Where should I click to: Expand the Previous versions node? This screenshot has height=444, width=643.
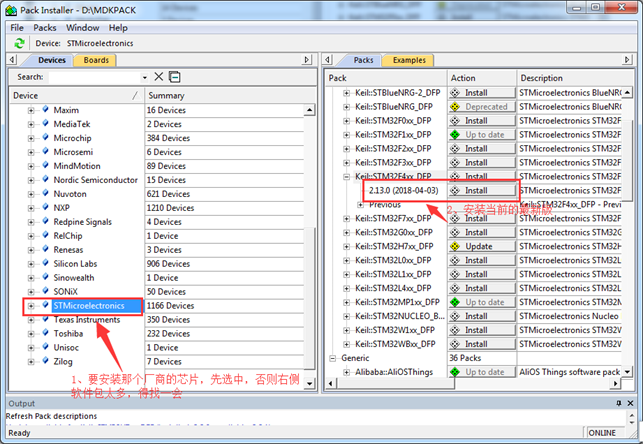pos(360,205)
